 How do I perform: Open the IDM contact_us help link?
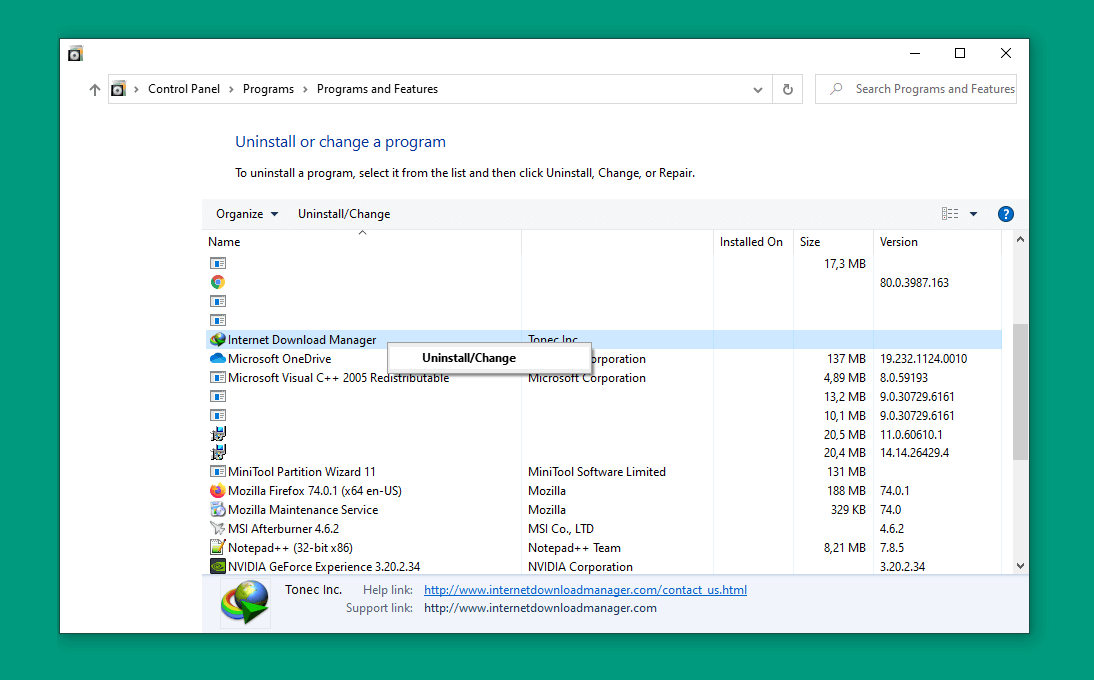coord(585,590)
